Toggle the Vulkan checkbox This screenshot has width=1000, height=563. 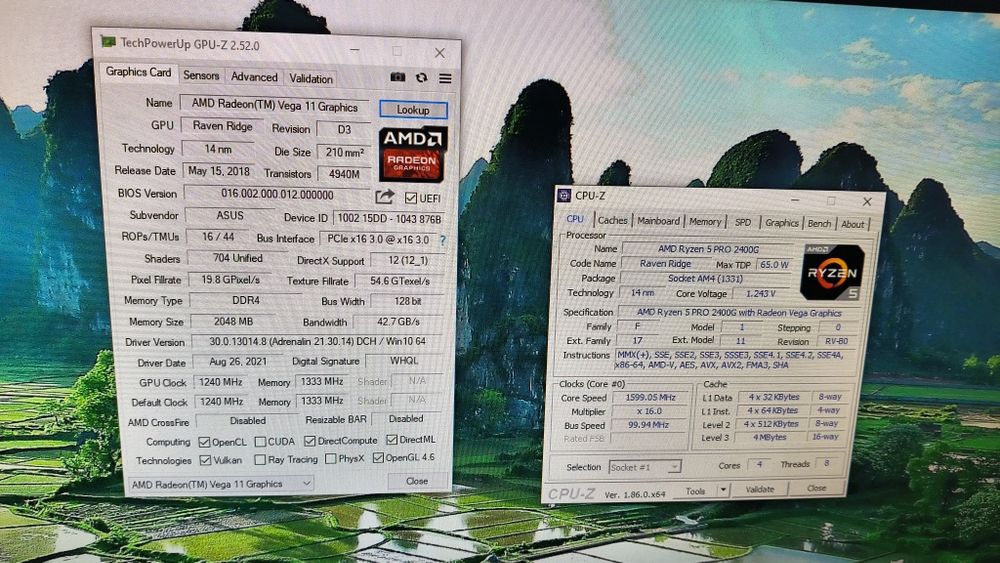click(x=205, y=460)
